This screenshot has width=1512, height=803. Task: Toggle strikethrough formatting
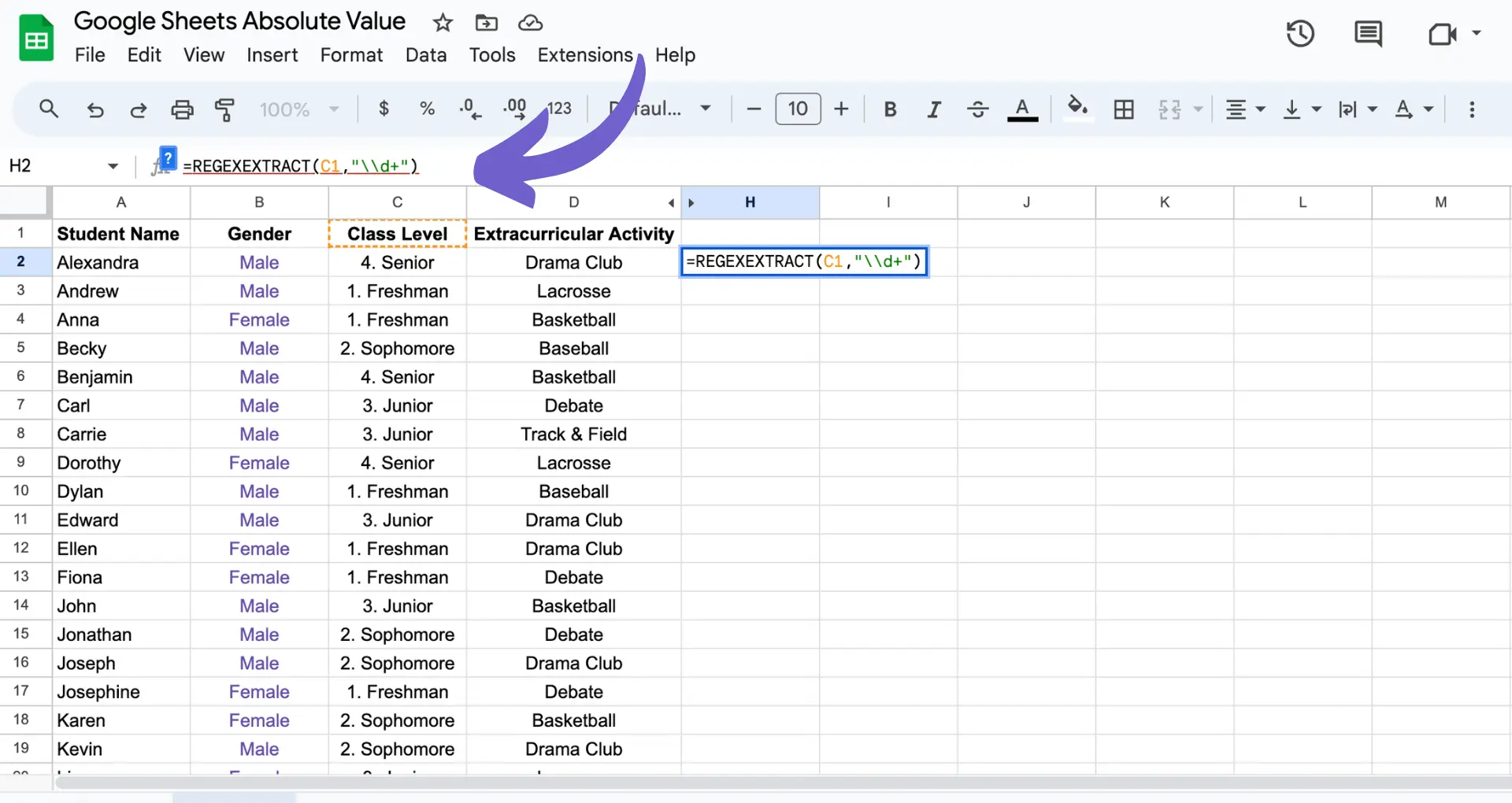point(977,109)
